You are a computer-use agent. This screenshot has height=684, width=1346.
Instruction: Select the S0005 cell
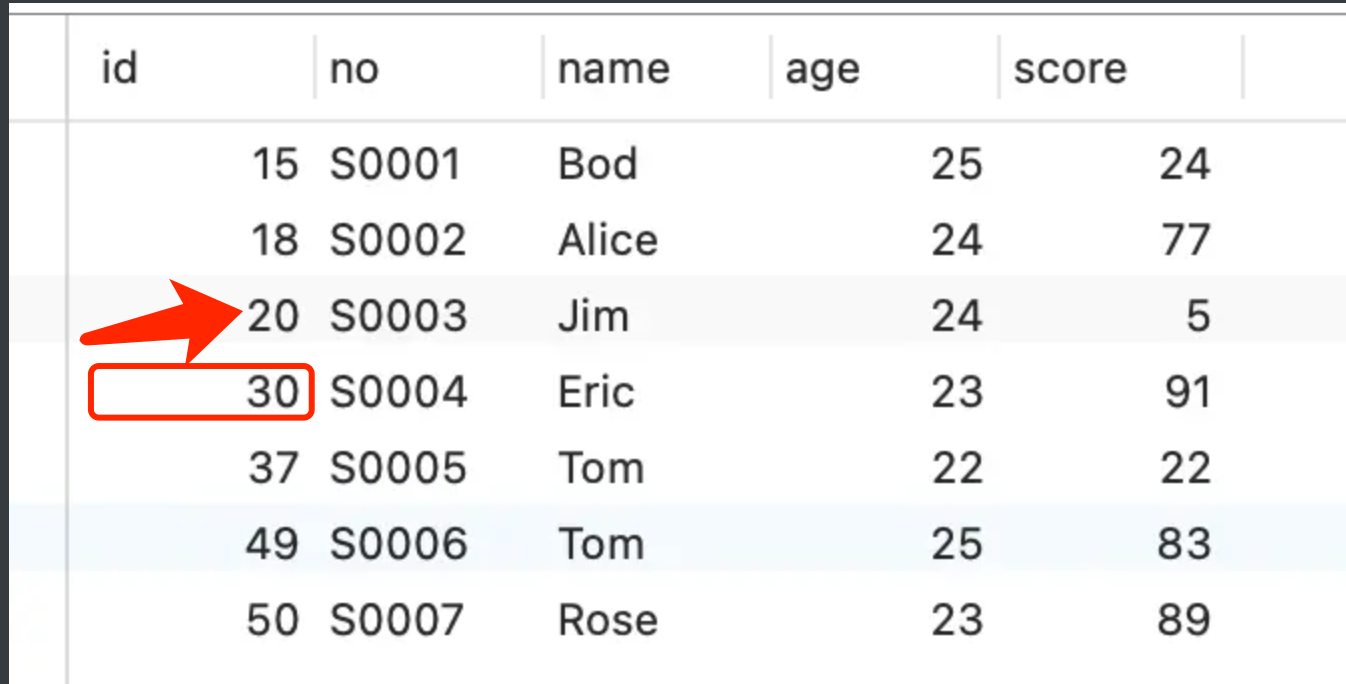398,468
